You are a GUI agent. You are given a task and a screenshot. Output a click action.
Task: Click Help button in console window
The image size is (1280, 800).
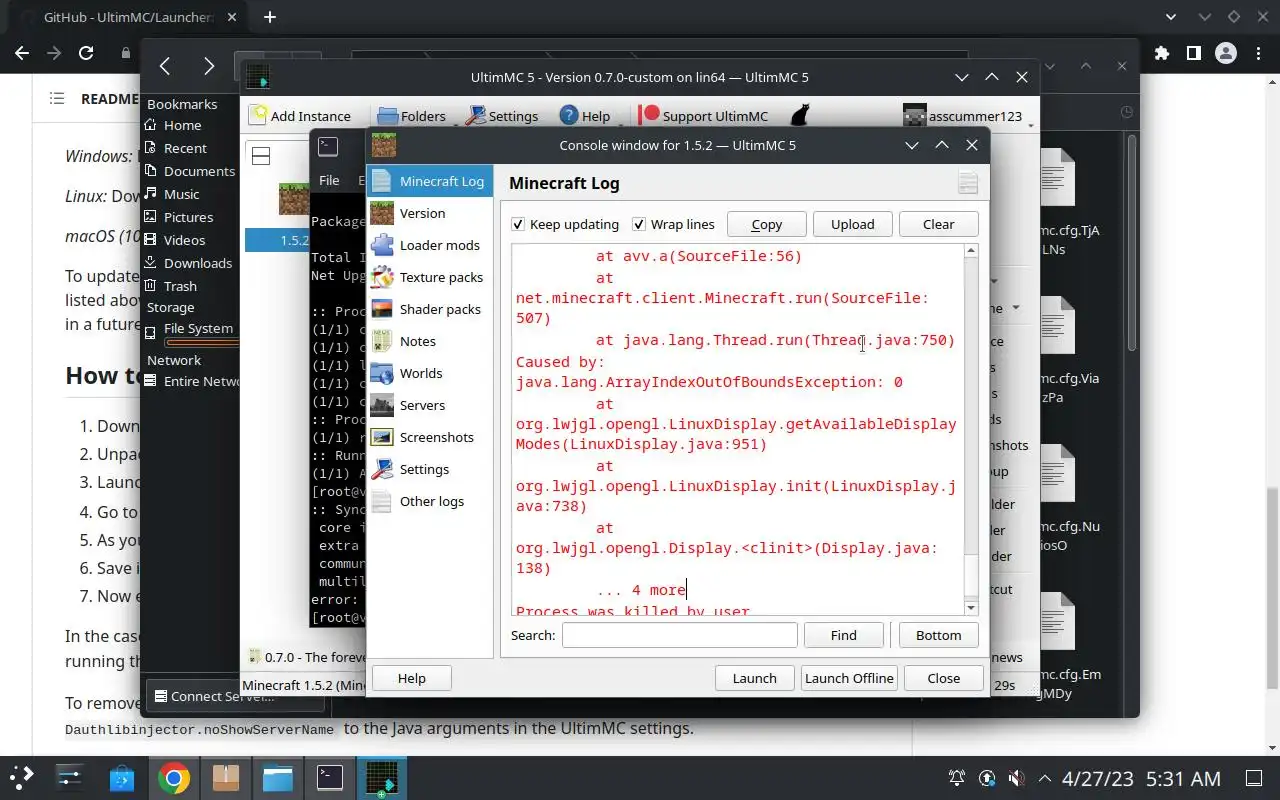(x=412, y=678)
